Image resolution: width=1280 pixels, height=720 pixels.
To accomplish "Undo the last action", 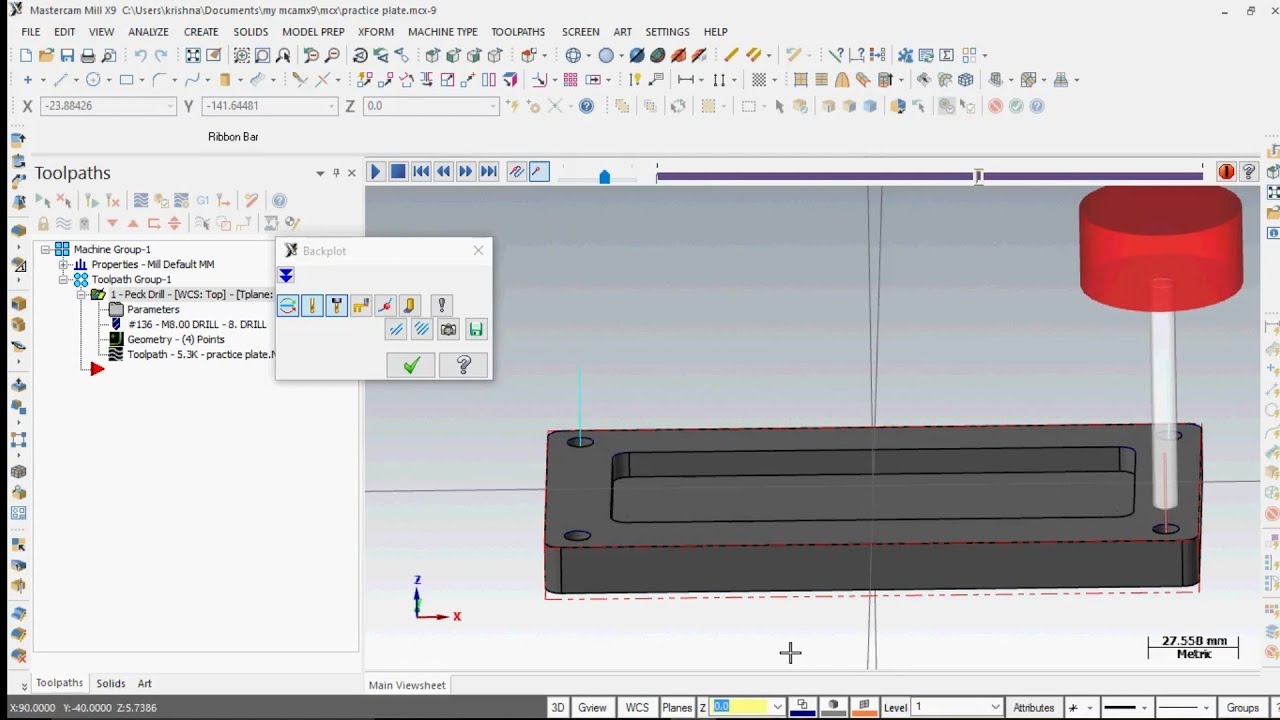I will 140,56.
